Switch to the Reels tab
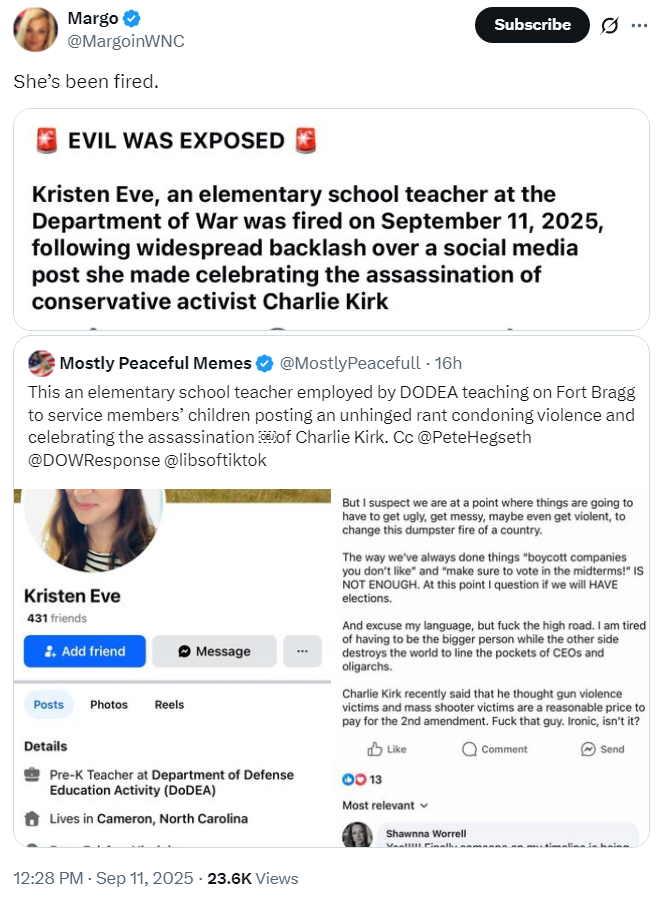The image size is (664, 899). click(169, 705)
